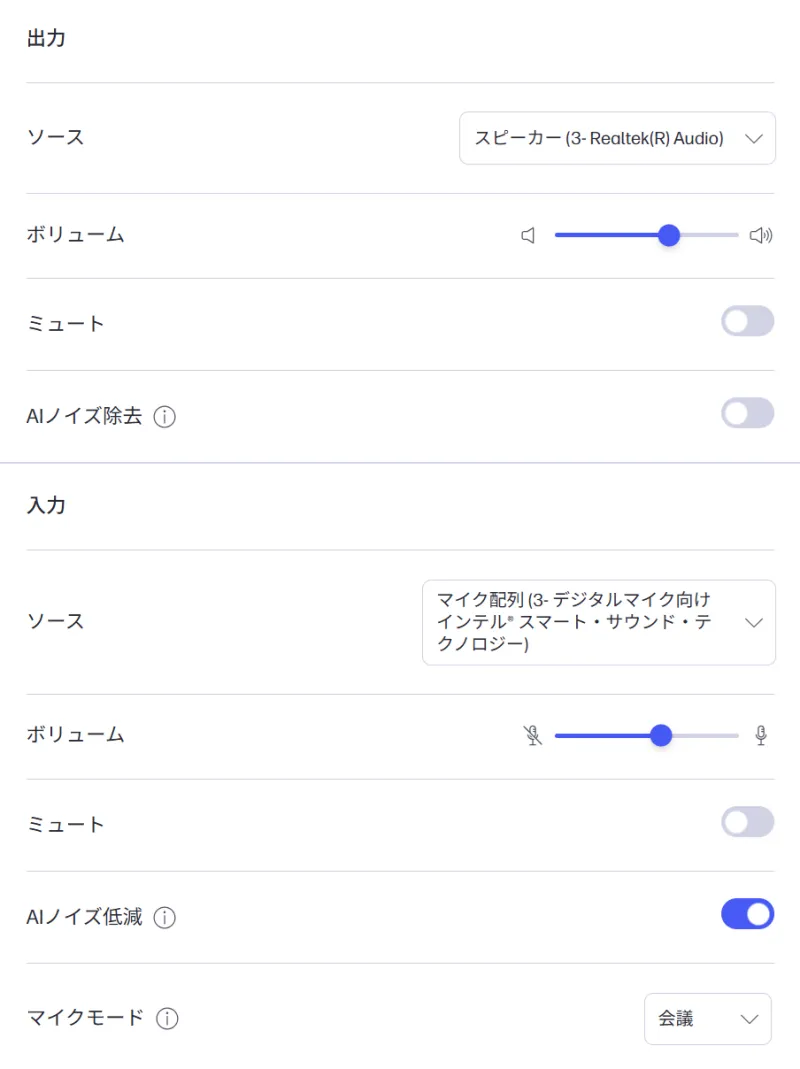Click the input volume slider handle

[x=660, y=736]
